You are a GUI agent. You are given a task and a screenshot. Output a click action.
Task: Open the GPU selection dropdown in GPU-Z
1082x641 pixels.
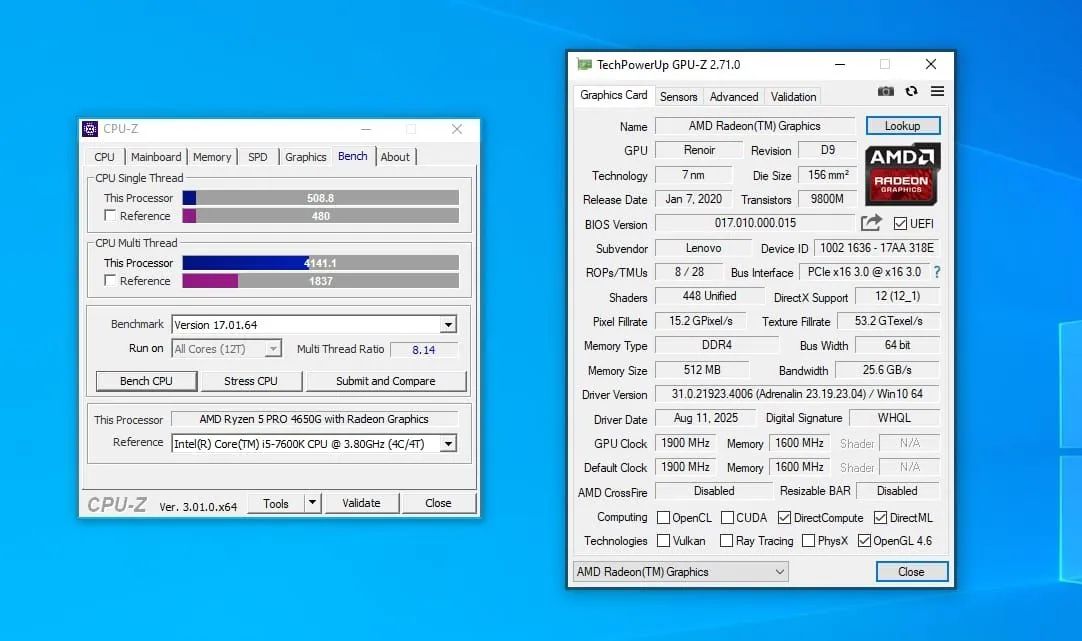point(680,571)
